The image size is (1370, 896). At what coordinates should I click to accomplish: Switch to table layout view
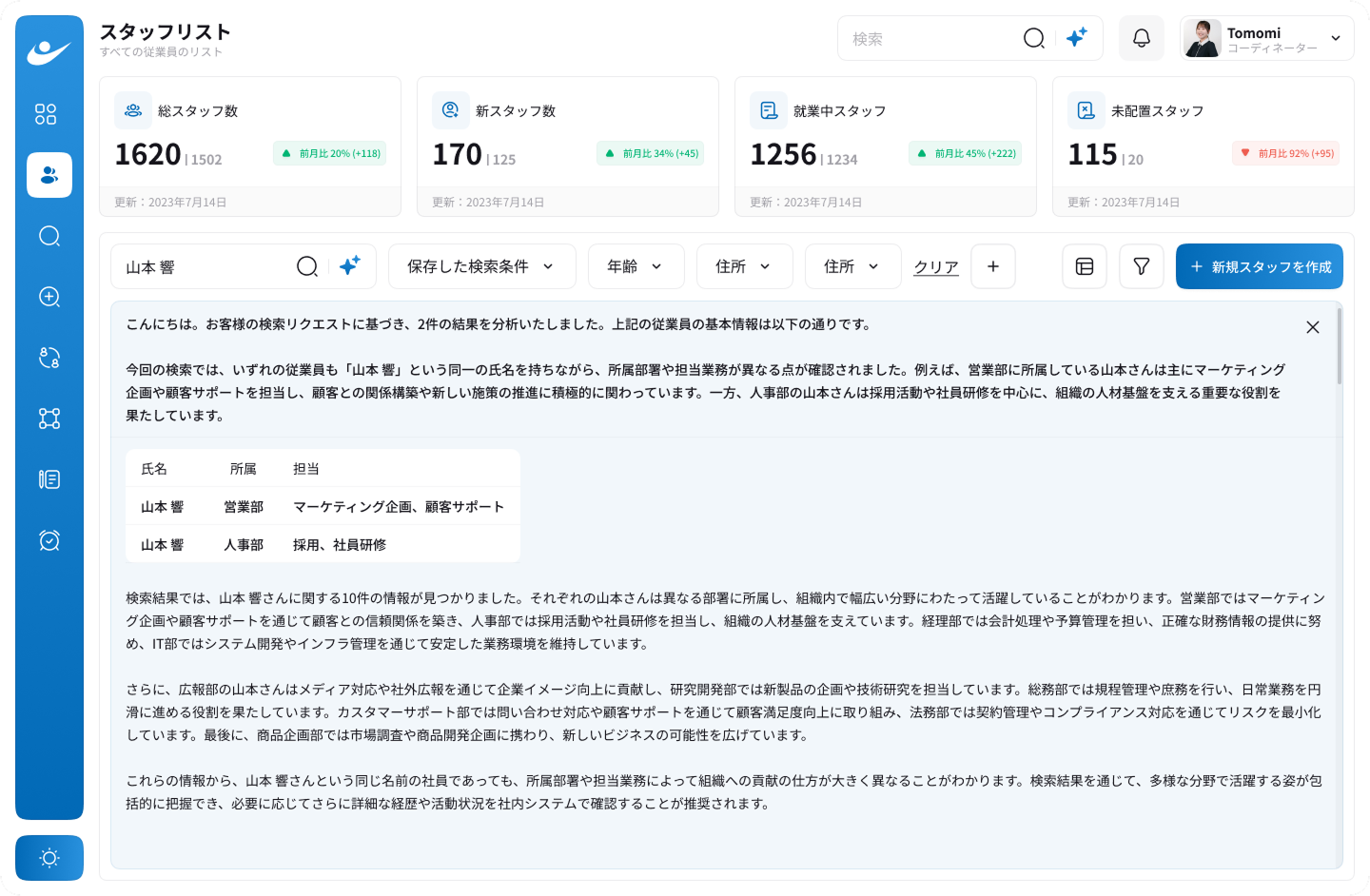pyautogui.click(x=1084, y=266)
